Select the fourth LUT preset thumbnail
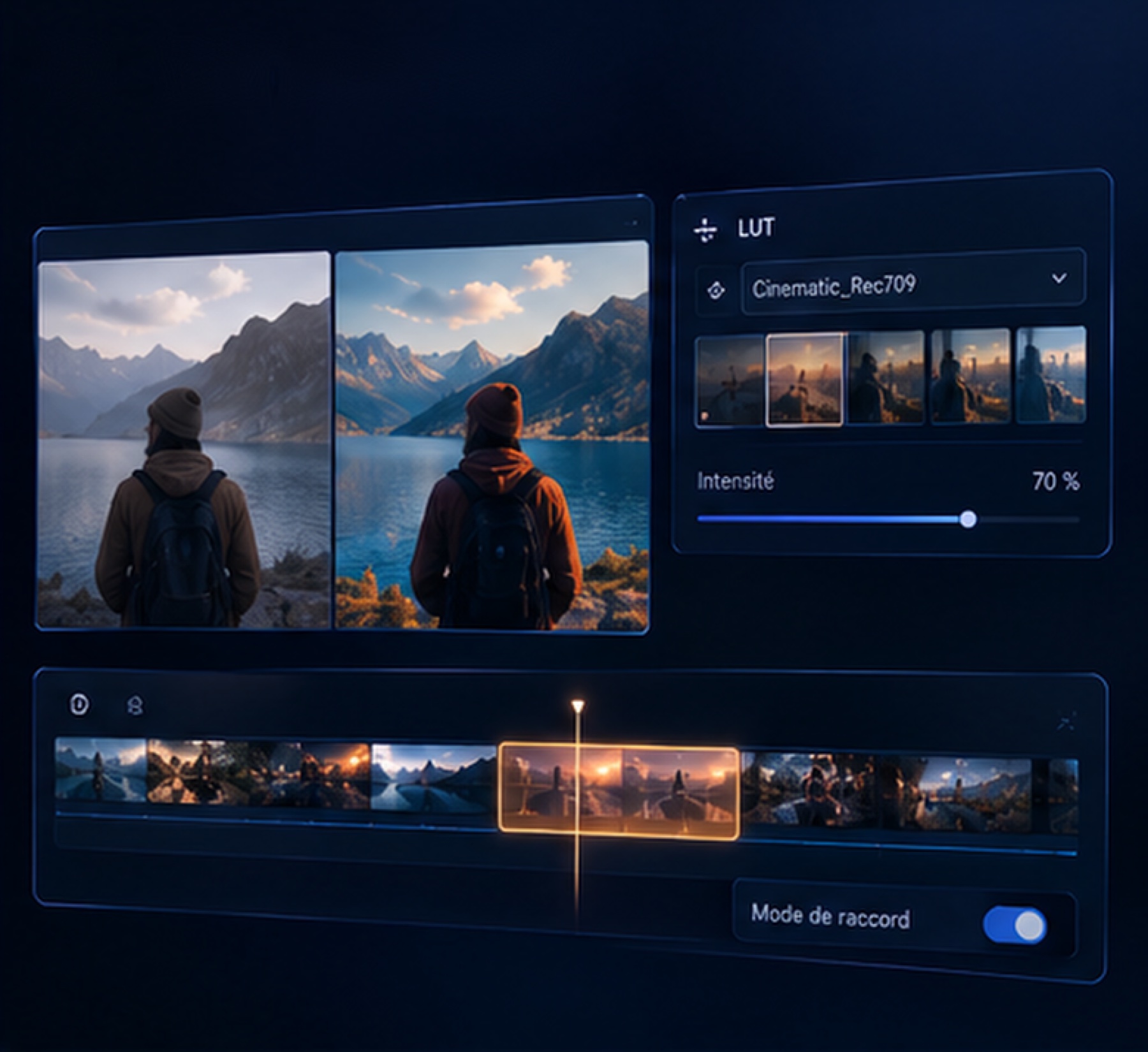The image size is (1148, 1052). point(971,376)
